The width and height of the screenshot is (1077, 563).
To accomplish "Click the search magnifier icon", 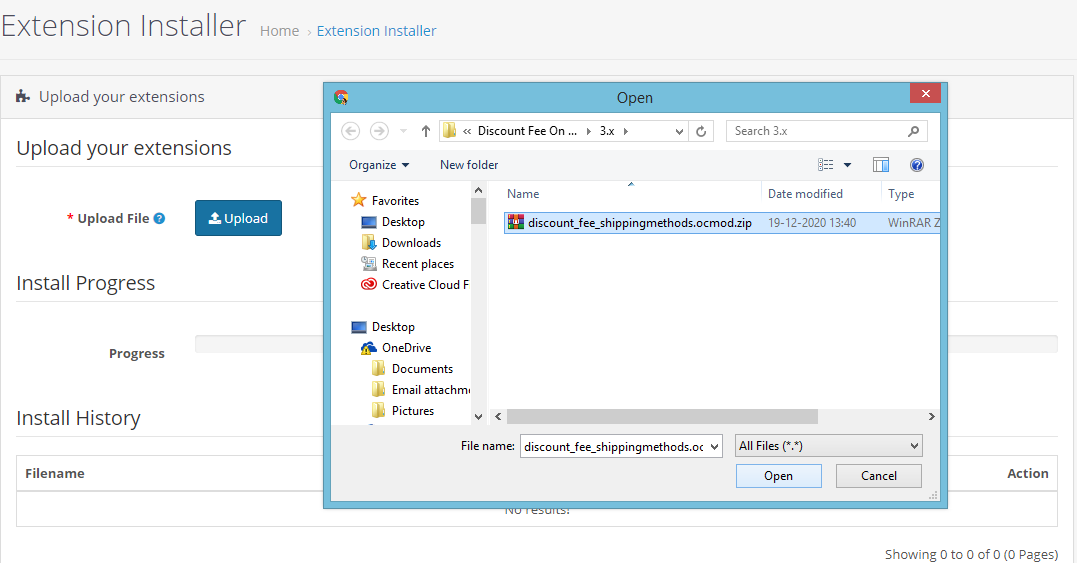I will click(914, 130).
